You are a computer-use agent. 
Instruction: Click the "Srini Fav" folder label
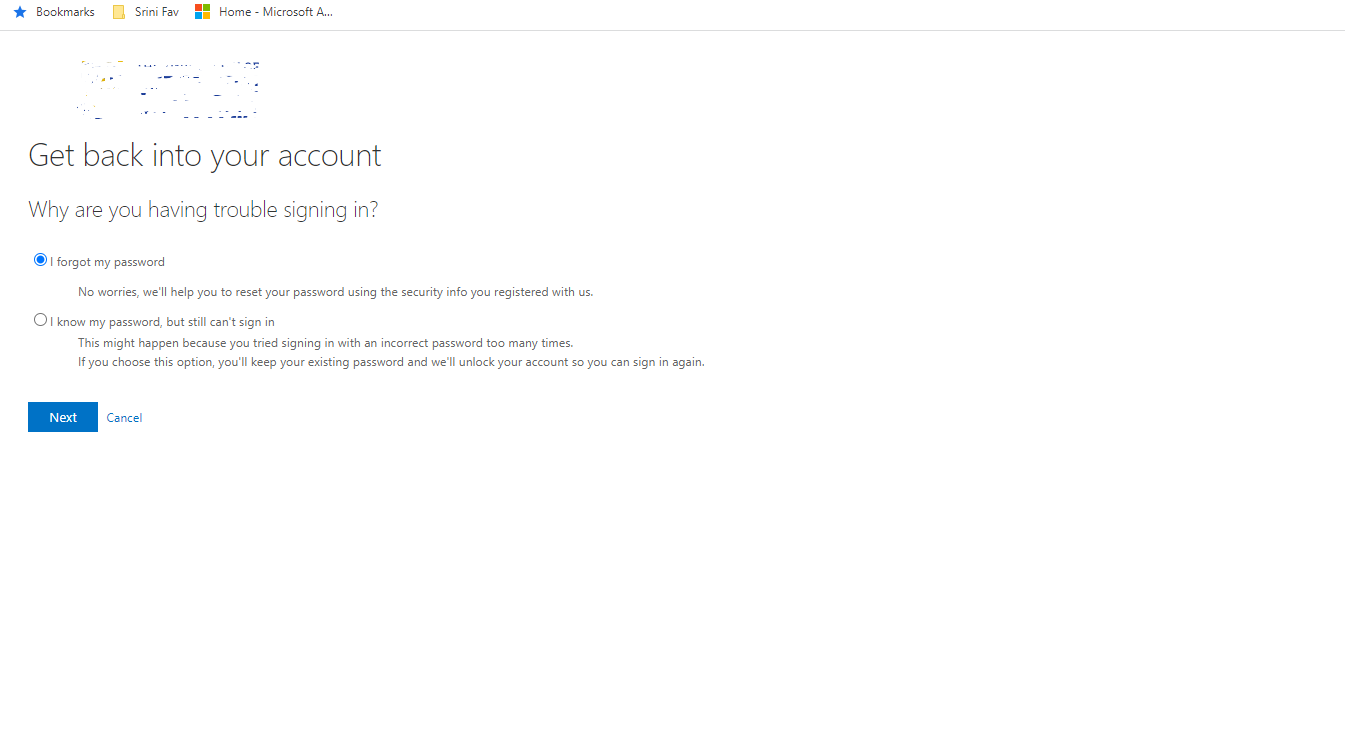155,11
